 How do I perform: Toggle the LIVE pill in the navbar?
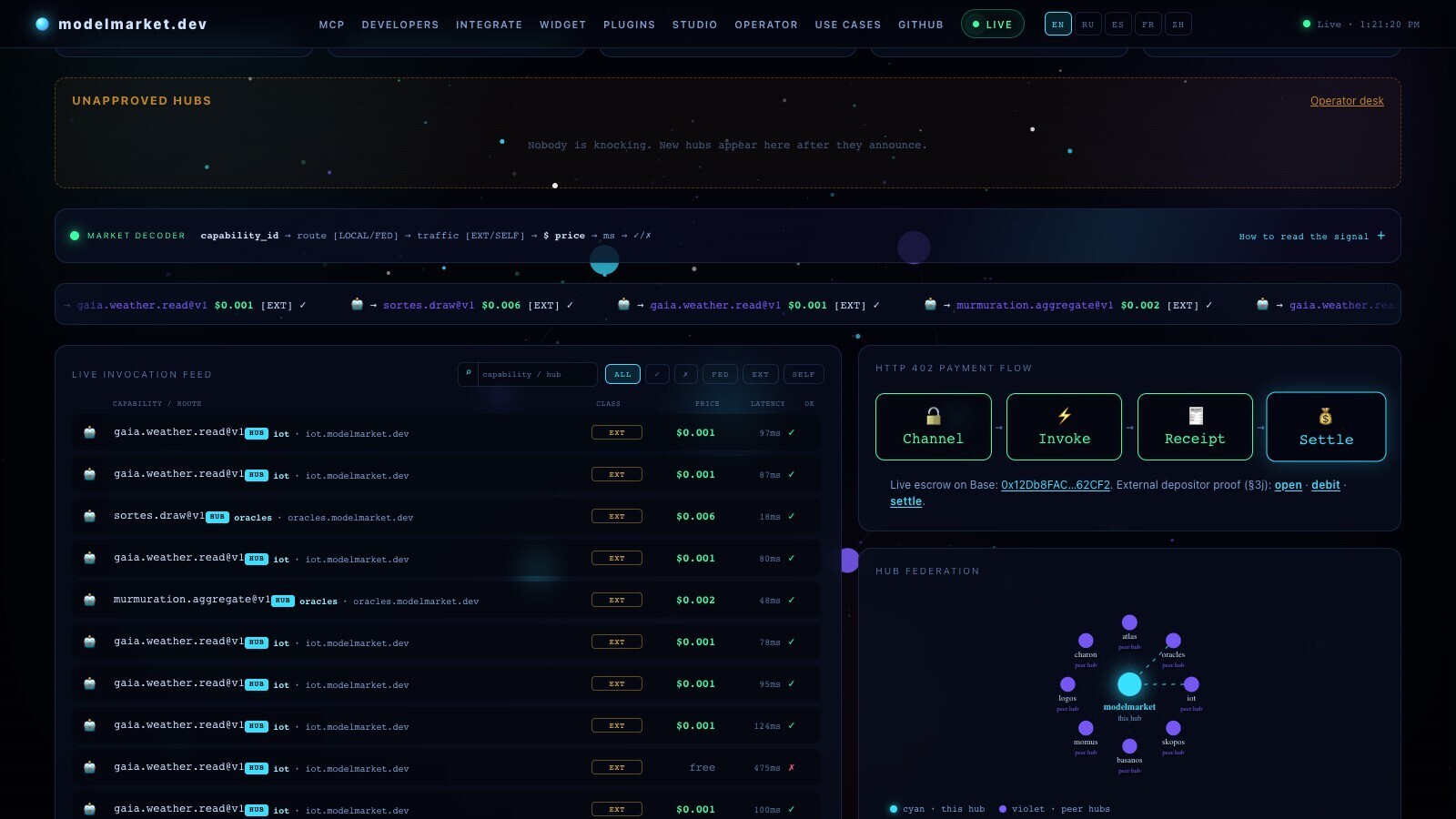coord(992,25)
